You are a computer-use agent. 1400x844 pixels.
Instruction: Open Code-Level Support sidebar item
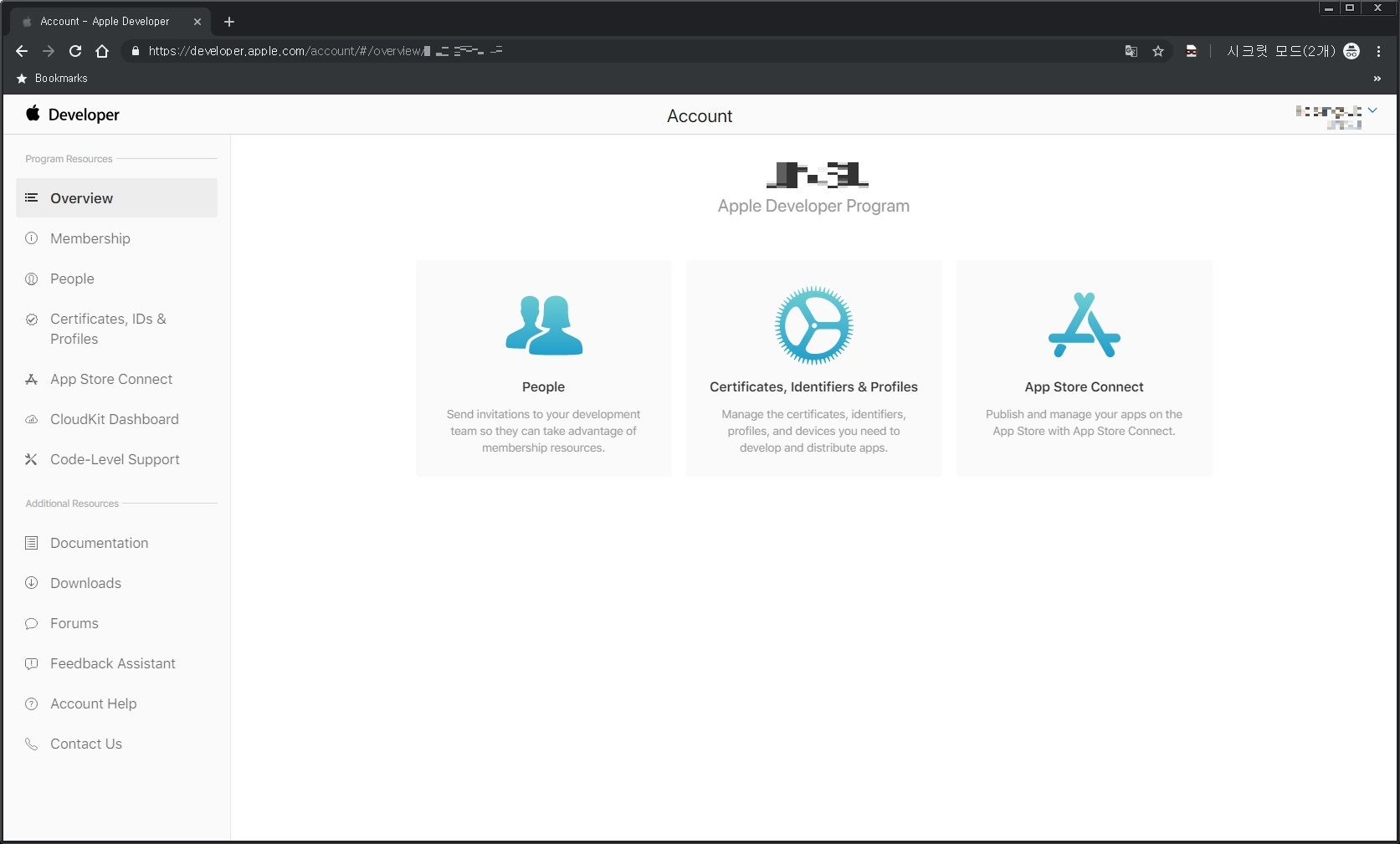pos(116,459)
